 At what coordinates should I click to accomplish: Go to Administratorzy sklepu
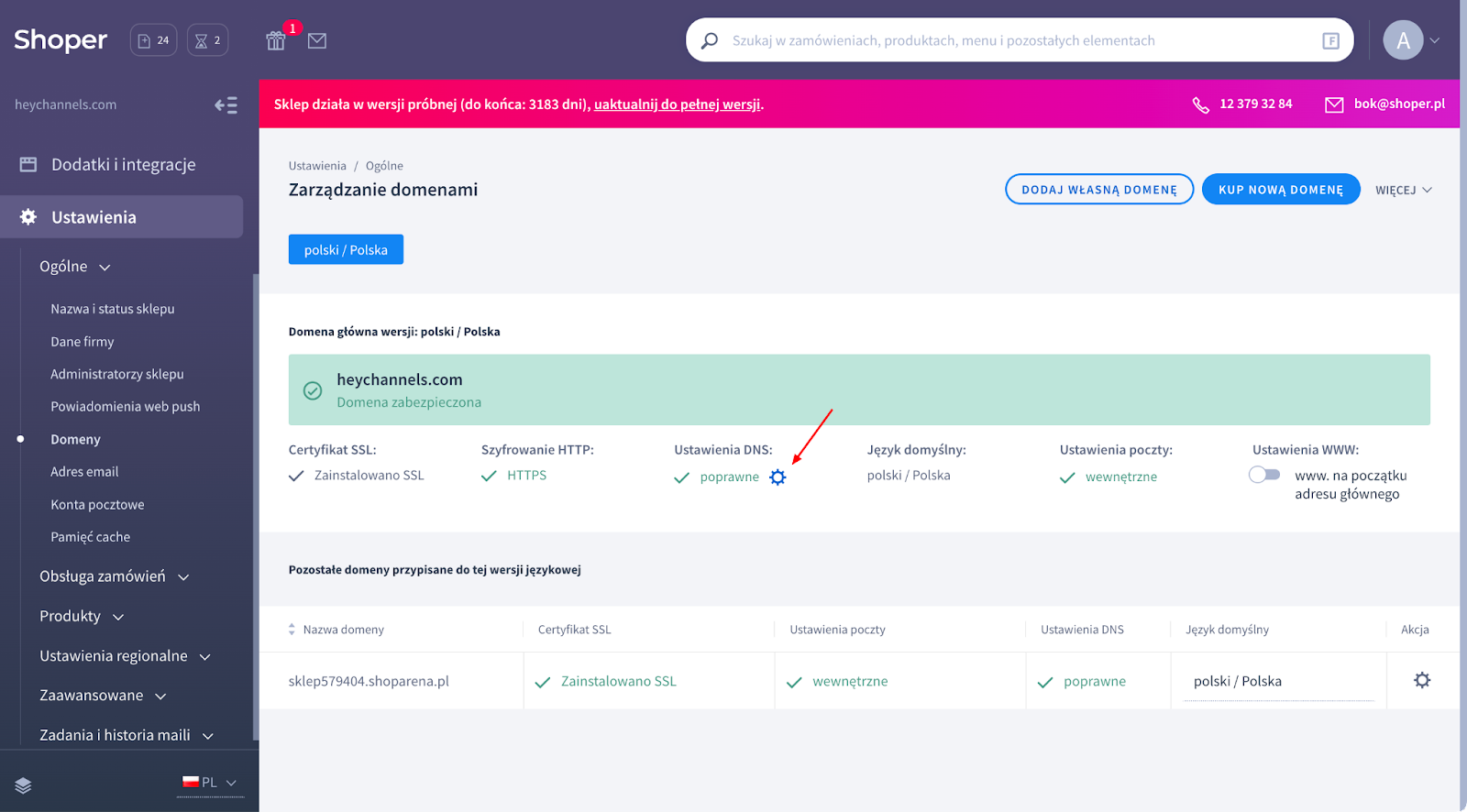[x=117, y=374]
